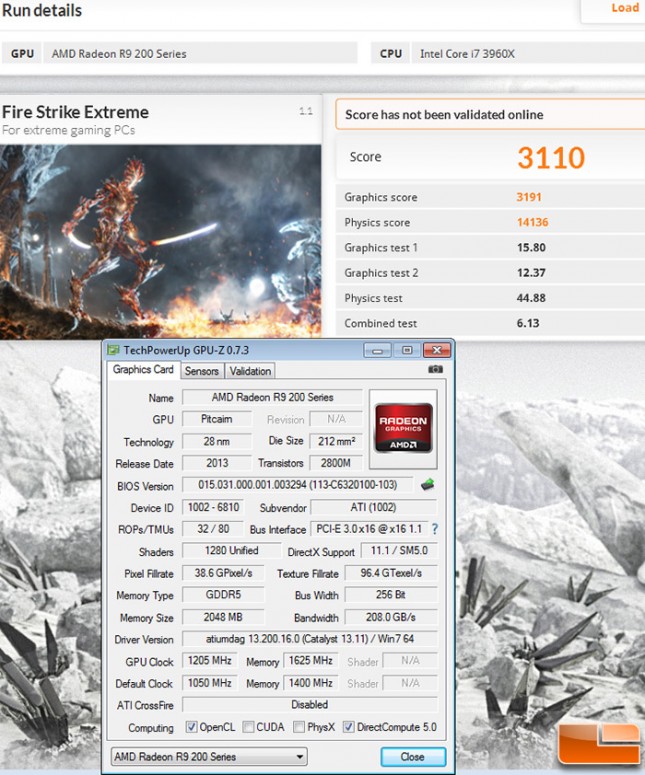Open the AMD Radeon R9 200 Series dropdown

tap(209, 757)
